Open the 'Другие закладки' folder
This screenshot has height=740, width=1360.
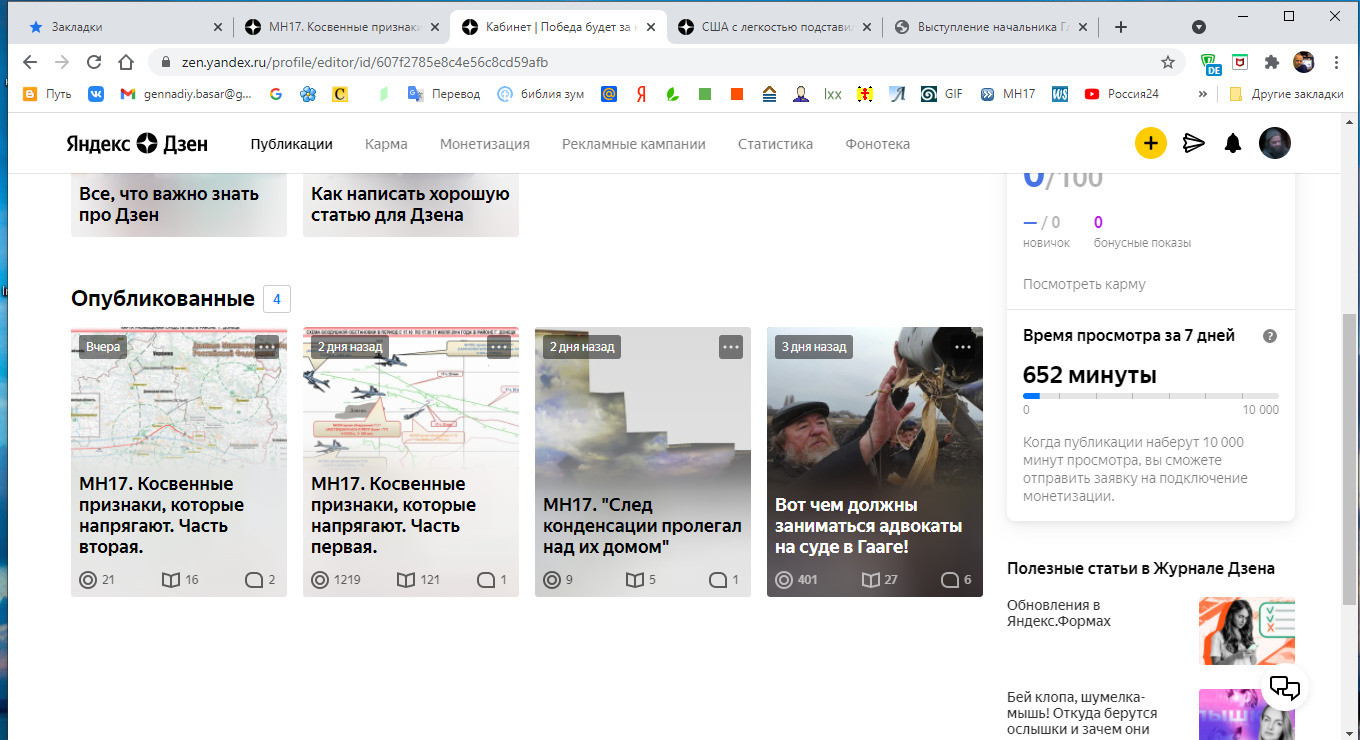point(1286,94)
